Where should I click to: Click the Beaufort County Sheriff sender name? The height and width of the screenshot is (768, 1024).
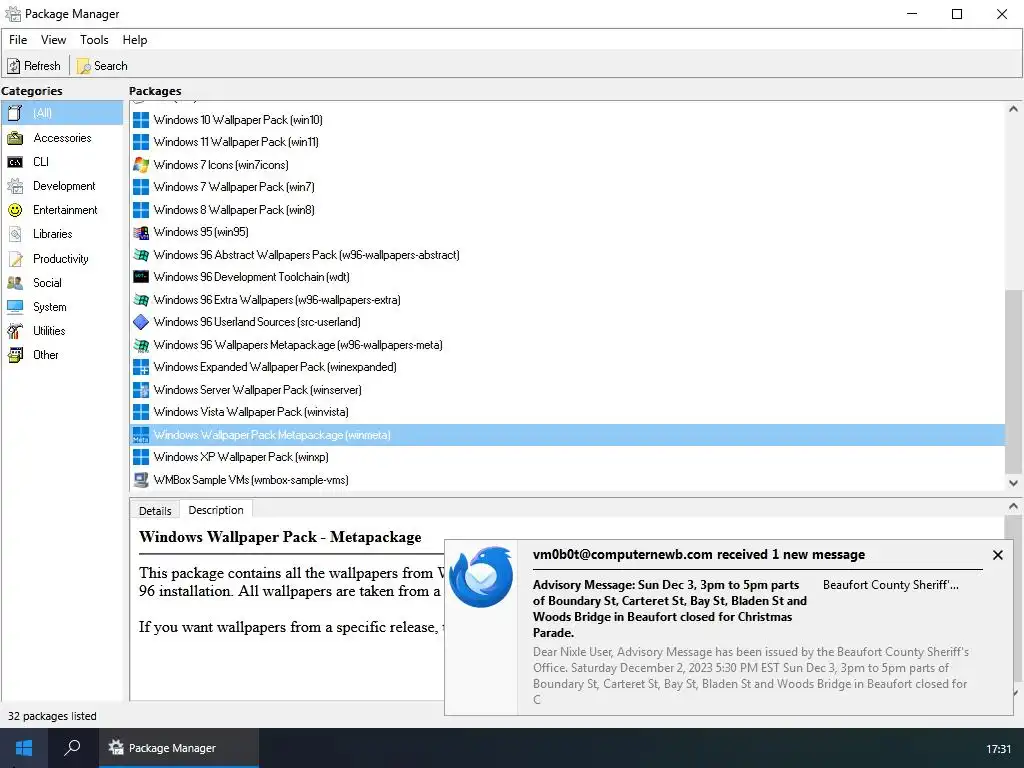tap(891, 585)
